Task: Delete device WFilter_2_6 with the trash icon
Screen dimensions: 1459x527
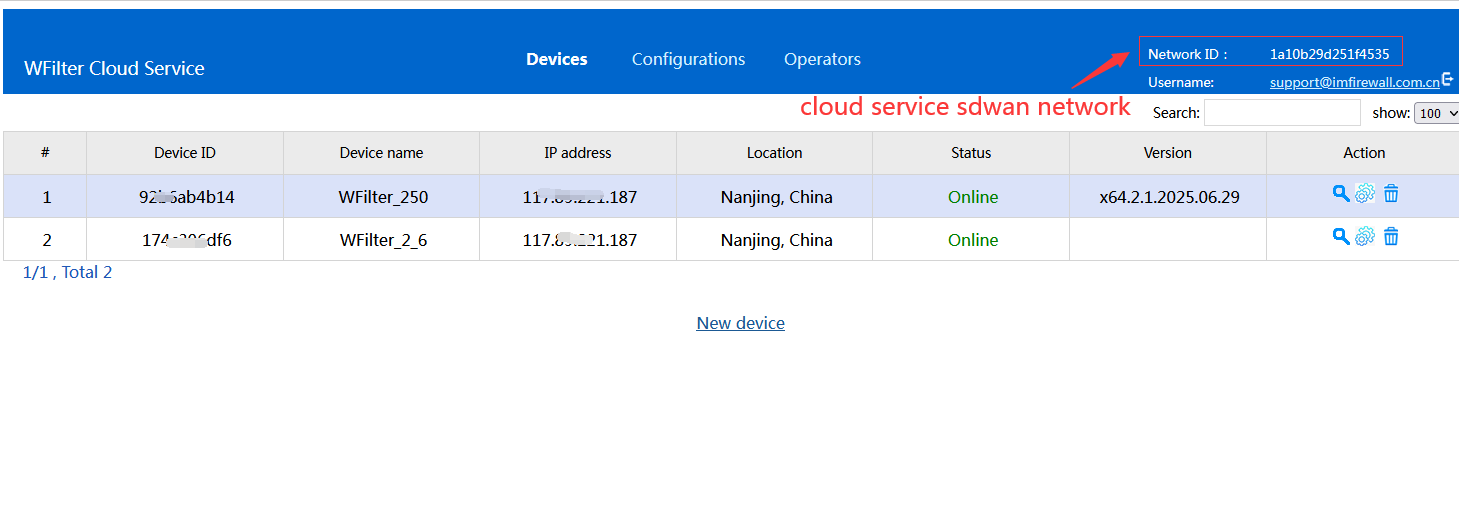Action: [x=1391, y=237]
